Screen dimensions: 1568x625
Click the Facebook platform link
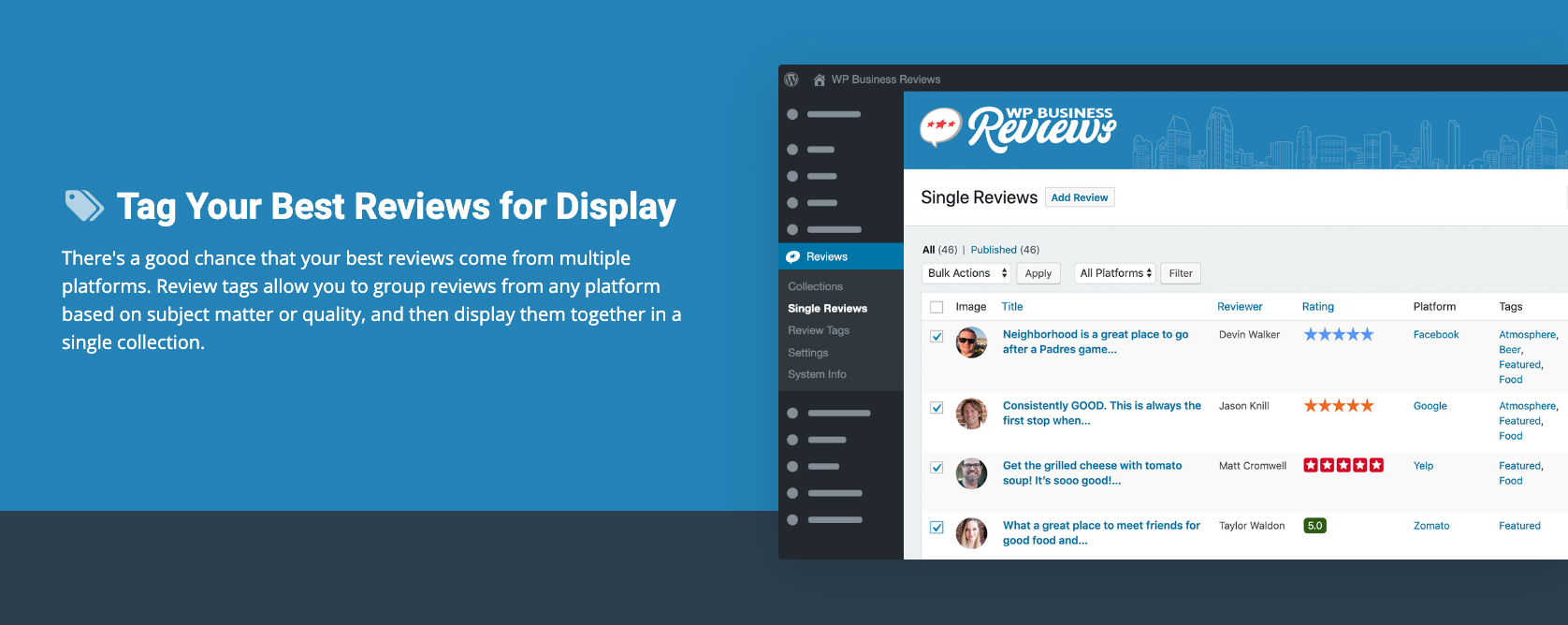pos(1436,335)
